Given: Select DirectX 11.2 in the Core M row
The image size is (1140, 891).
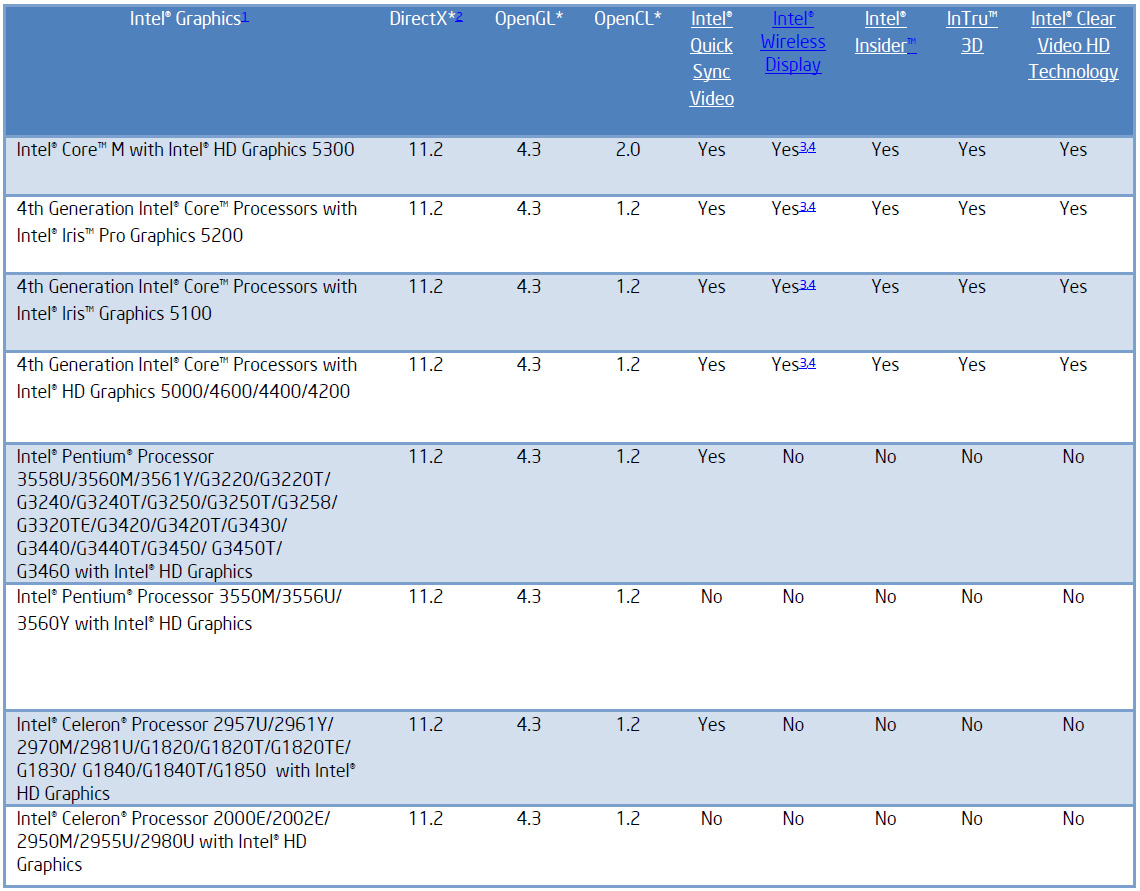Looking at the screenshot, I should point(425,150).
